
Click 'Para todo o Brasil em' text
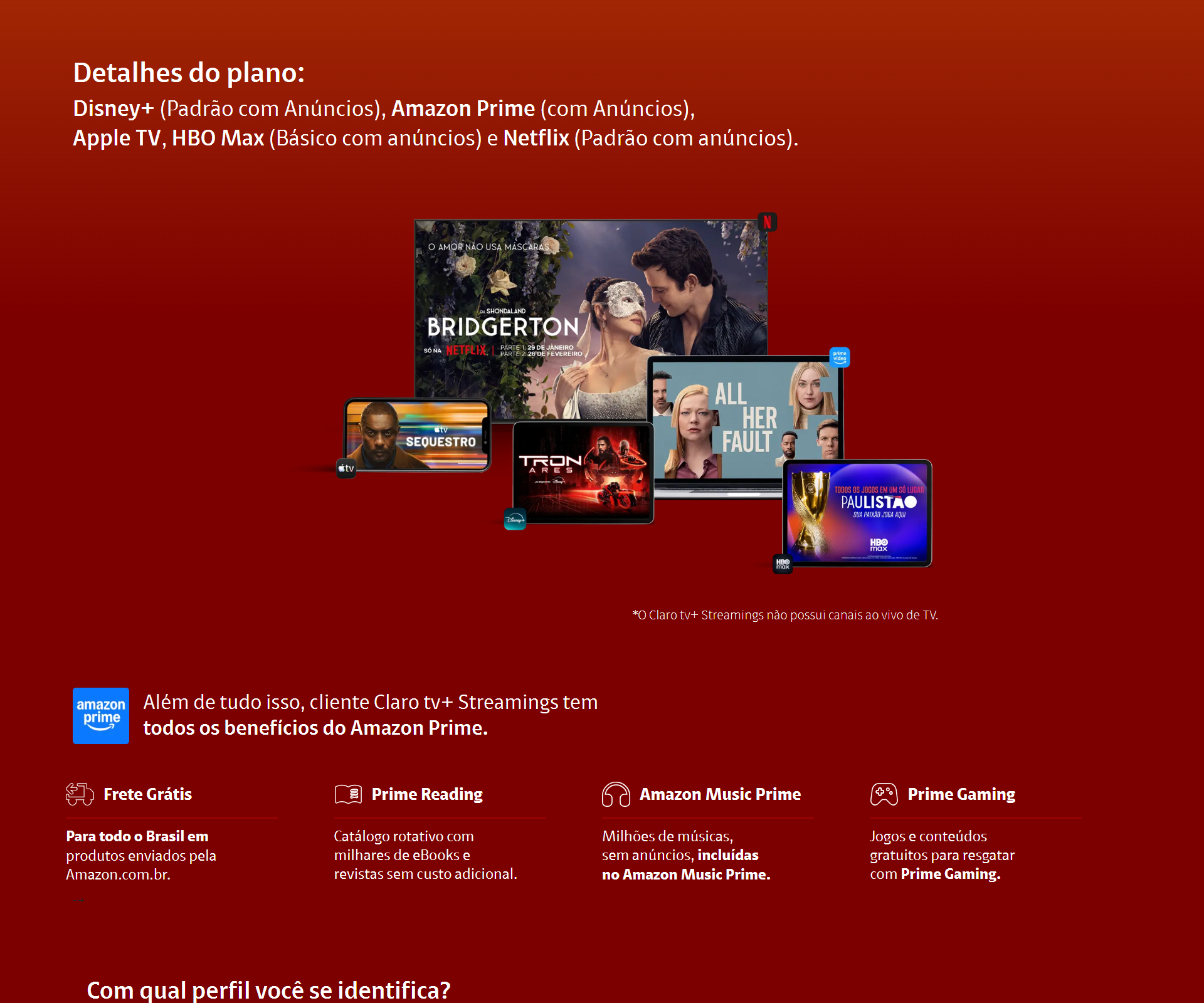point(137,836)
